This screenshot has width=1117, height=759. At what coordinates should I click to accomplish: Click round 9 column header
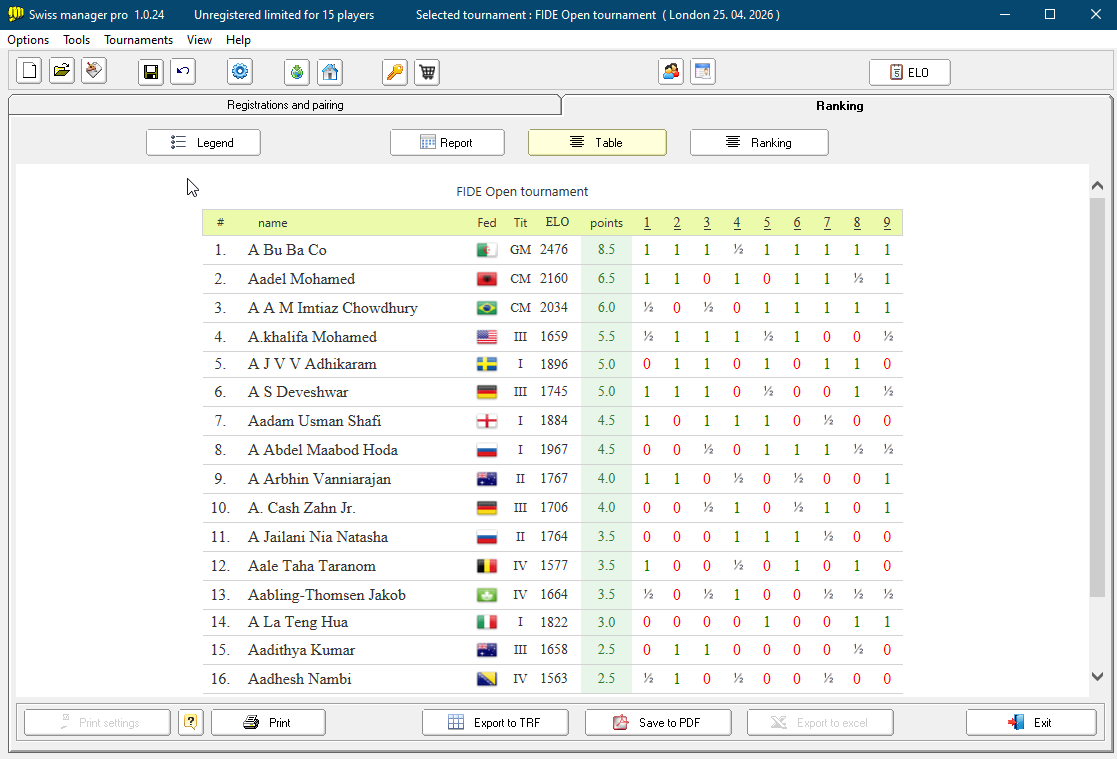click(887, 222)
